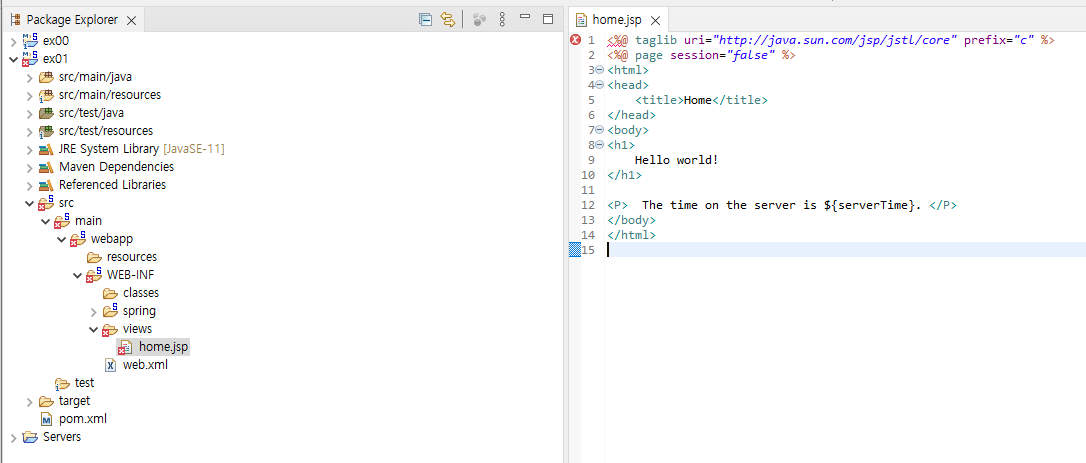Collapse the webapp folder
The width and height of the screenshot is (1086, 463).
[x=61, y=239]
